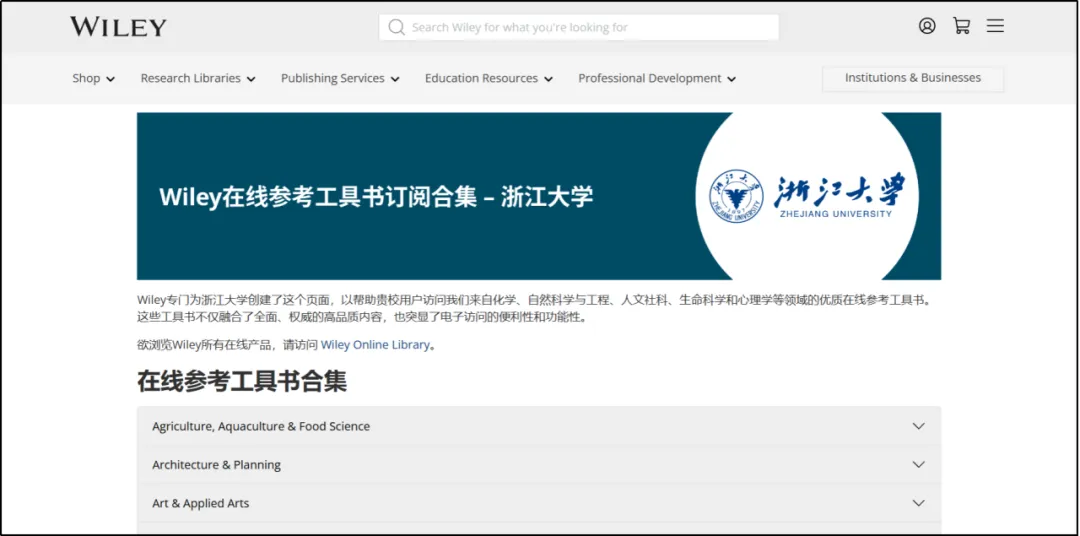
Task: Click the Wiley logo
Action: click(x=118, y=27)
